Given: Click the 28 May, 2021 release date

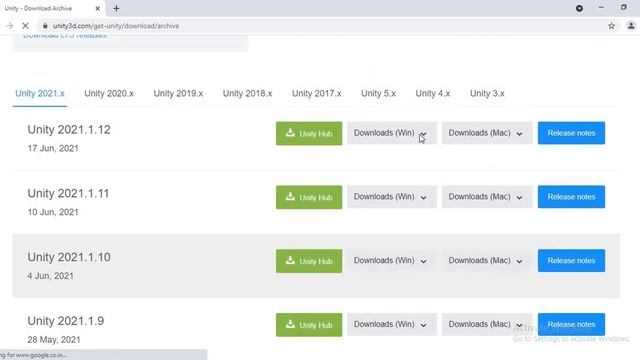Looking at the screenshot, I should [54, 340].
